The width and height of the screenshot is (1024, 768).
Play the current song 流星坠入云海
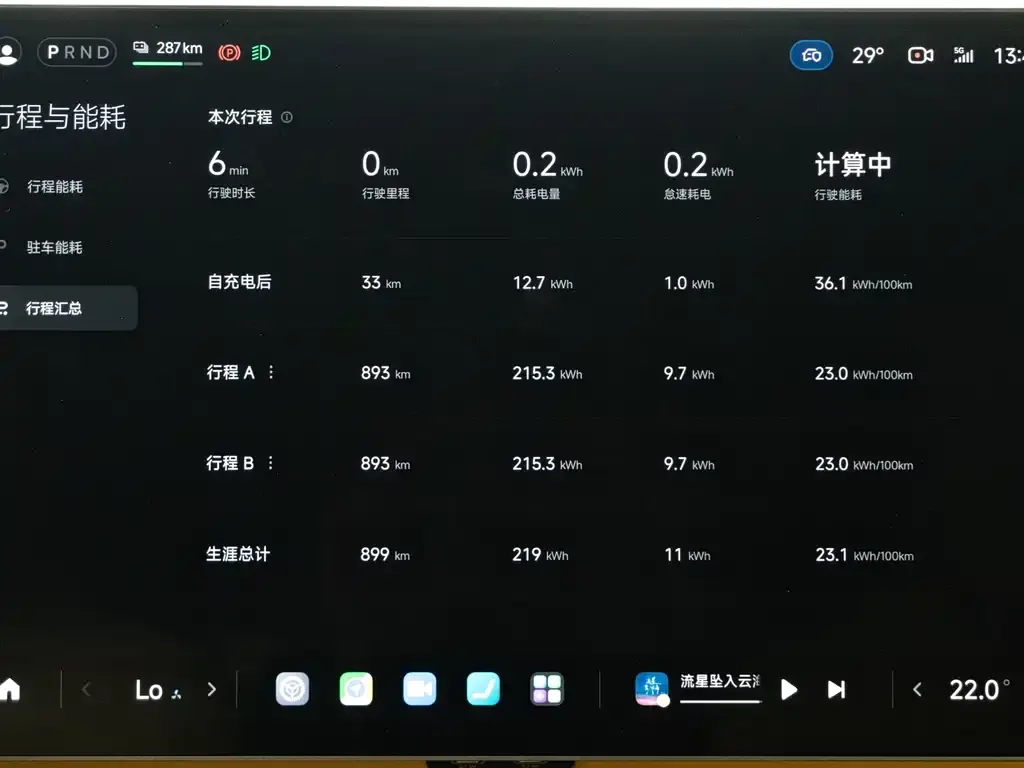(x=789, y=689)
